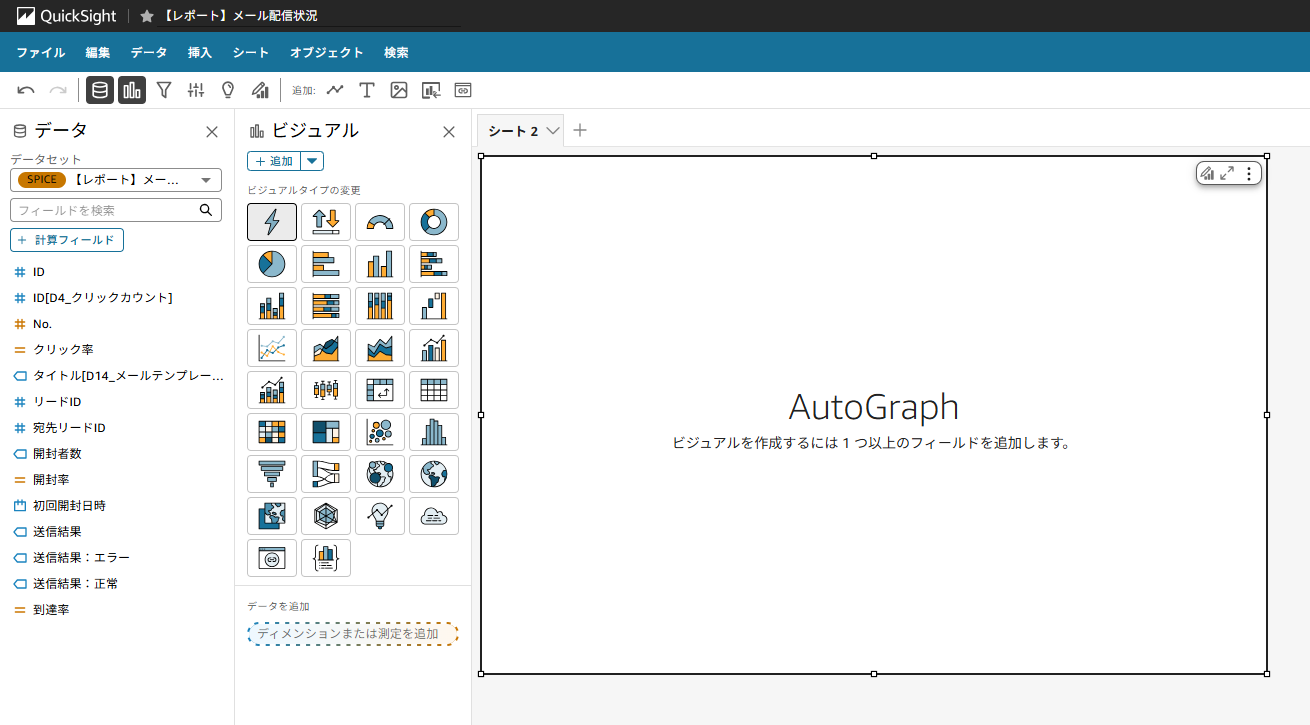Add a new visual with the line icon

pos(335,90)
